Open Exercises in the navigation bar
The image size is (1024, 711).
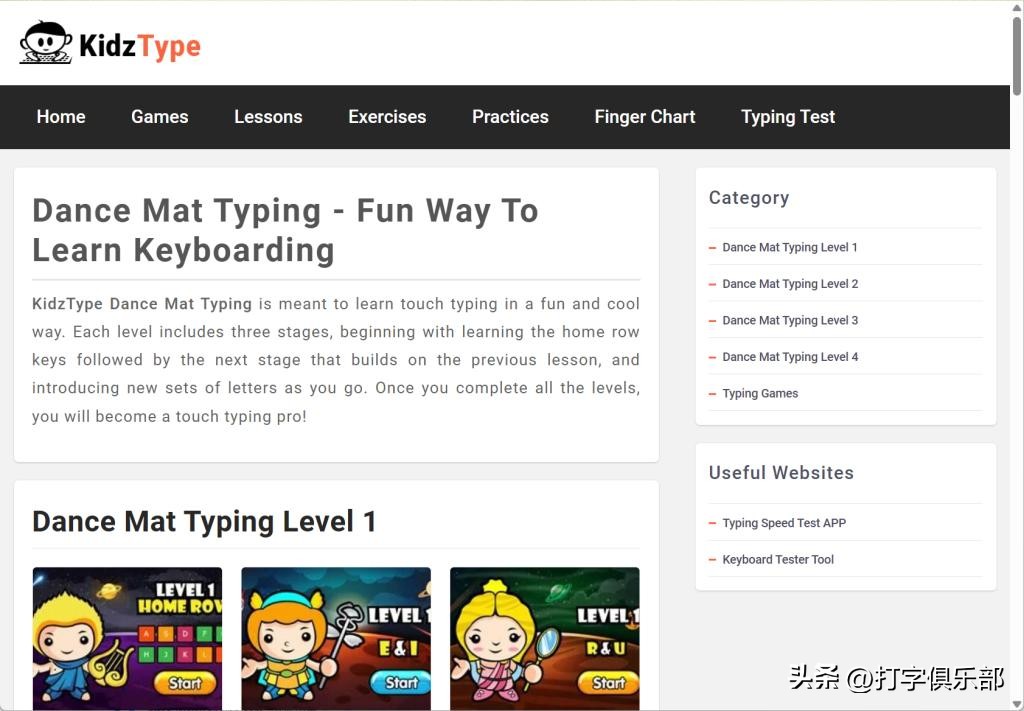tap(387, 117)
